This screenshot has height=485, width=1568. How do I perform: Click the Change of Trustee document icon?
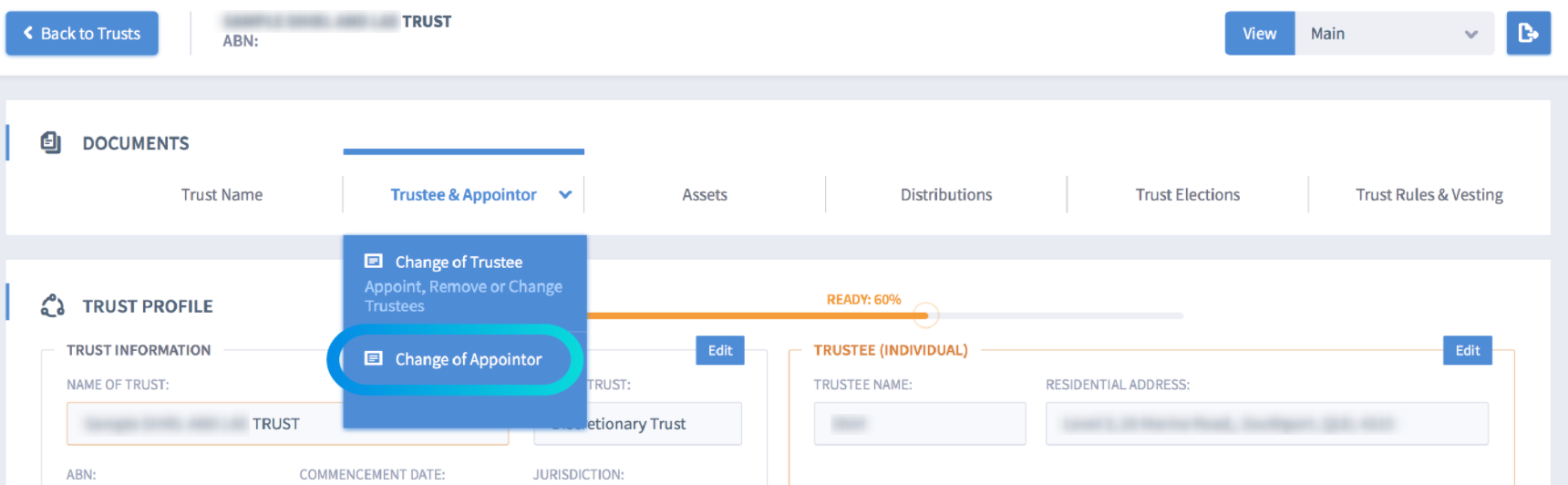374,262
